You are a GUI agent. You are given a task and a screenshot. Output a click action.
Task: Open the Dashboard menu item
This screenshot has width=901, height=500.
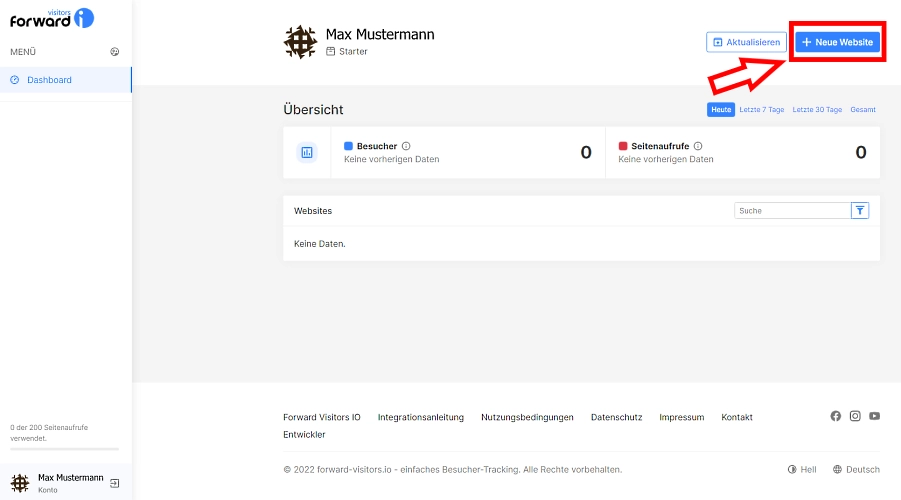point(66,80)
